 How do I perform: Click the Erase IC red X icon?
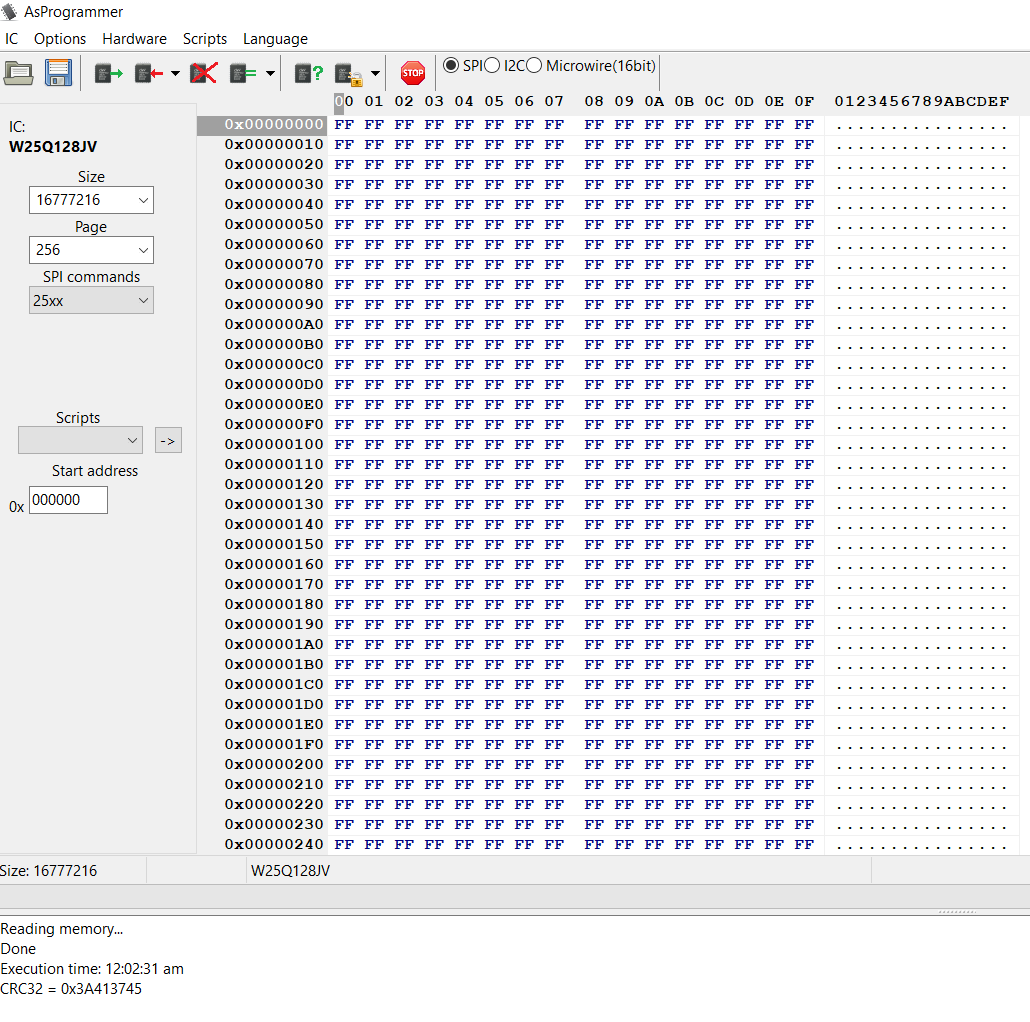(x=204, y=73)
